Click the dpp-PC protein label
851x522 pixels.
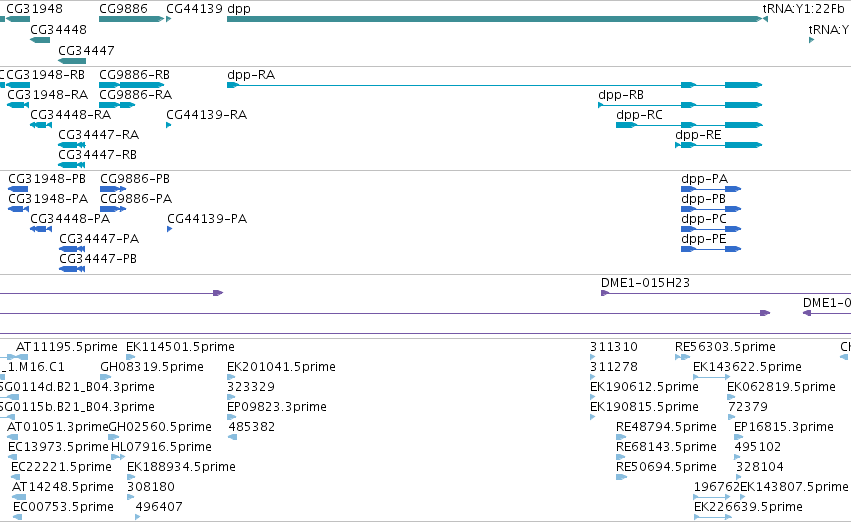pyautogui.click(x=704, y=219)
